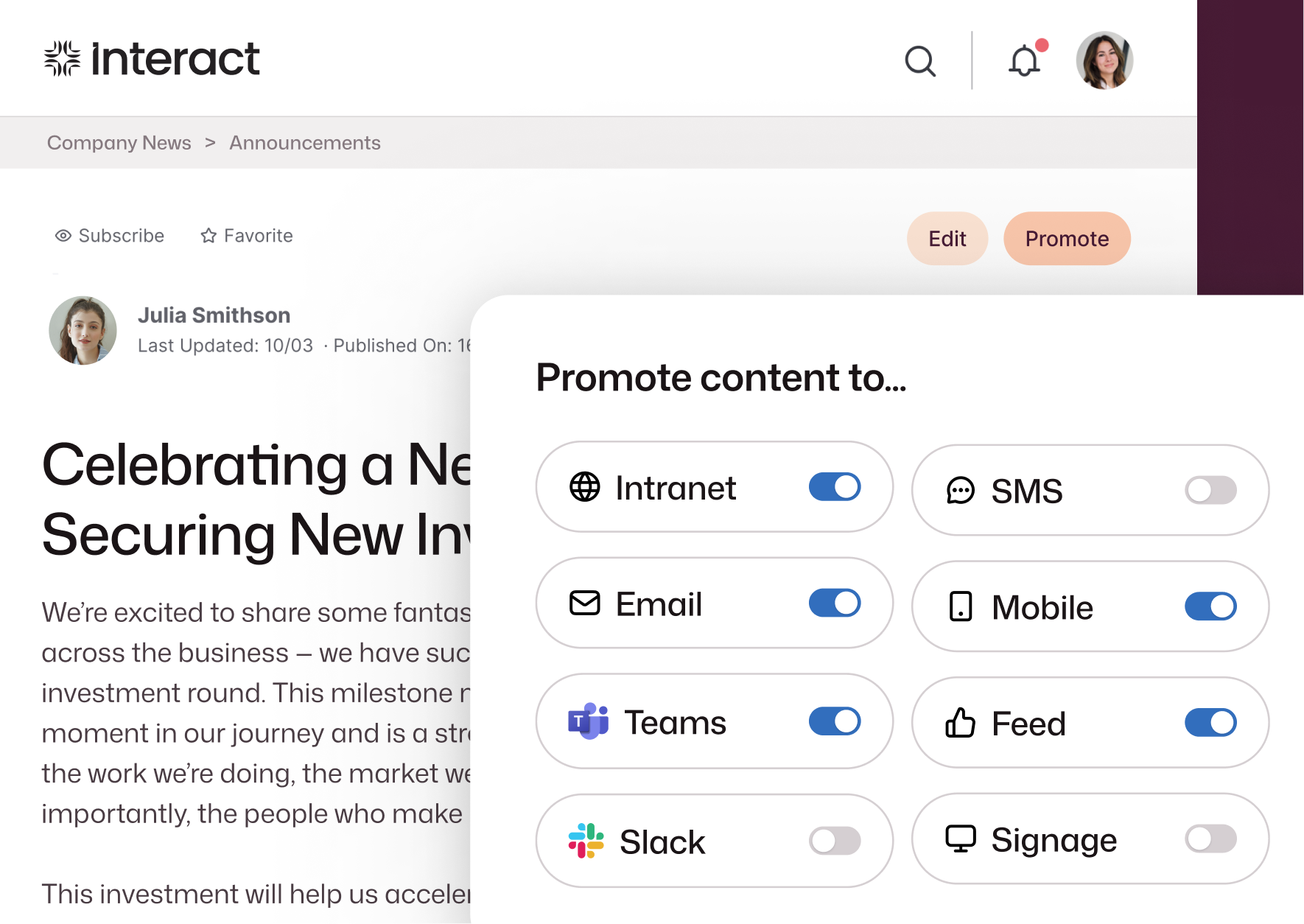
Task: Click the Subscribe eye icon
Action: click(x=63, y=236)
